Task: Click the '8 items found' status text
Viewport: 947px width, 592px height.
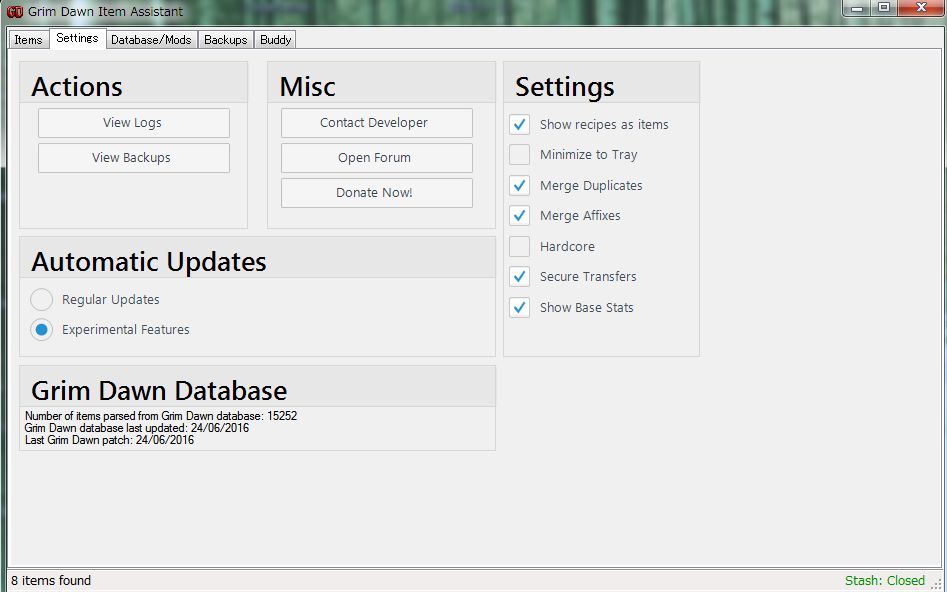Action: [51, 581]
